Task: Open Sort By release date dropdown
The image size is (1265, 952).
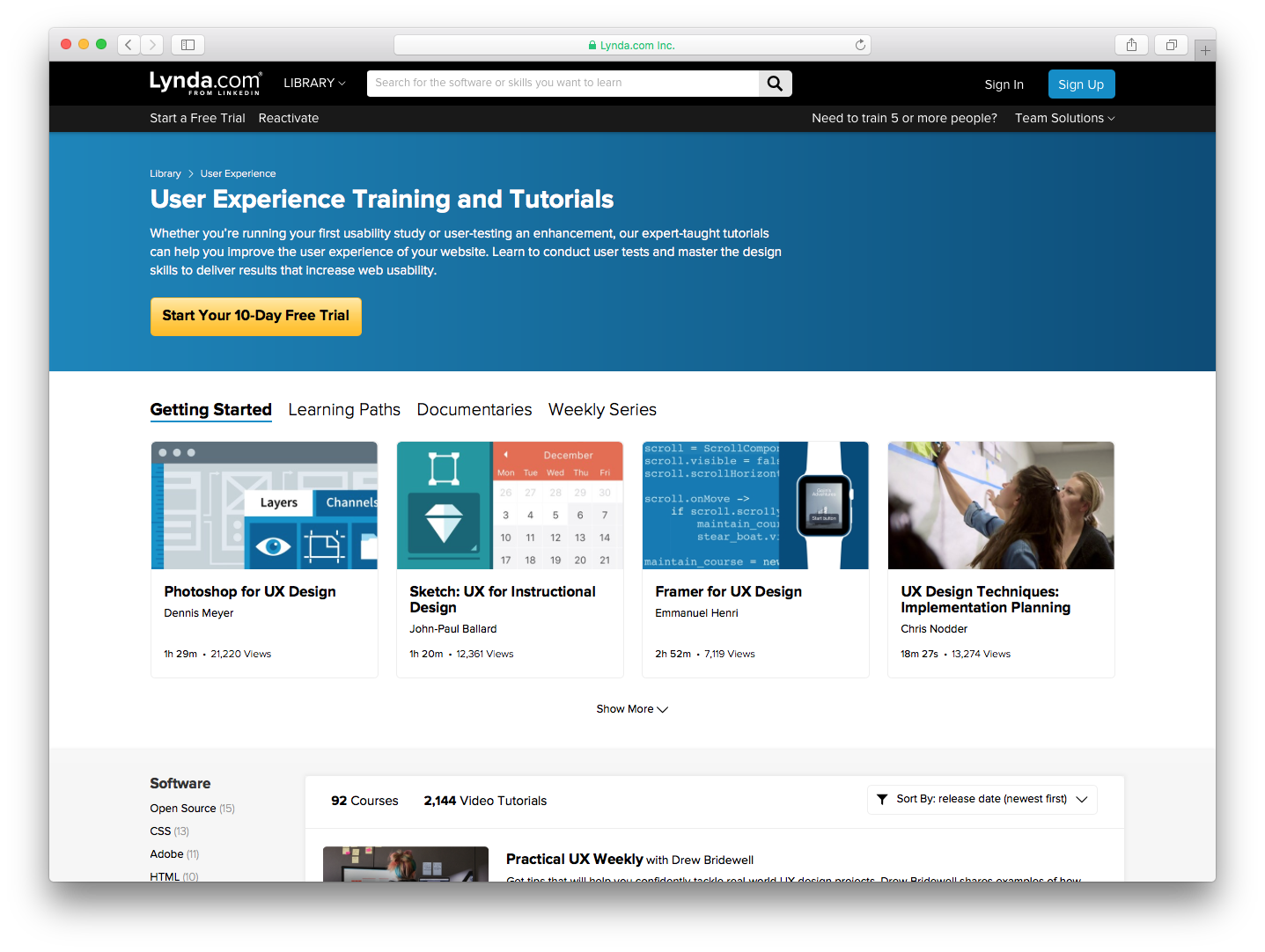Action: pos(982,800)
